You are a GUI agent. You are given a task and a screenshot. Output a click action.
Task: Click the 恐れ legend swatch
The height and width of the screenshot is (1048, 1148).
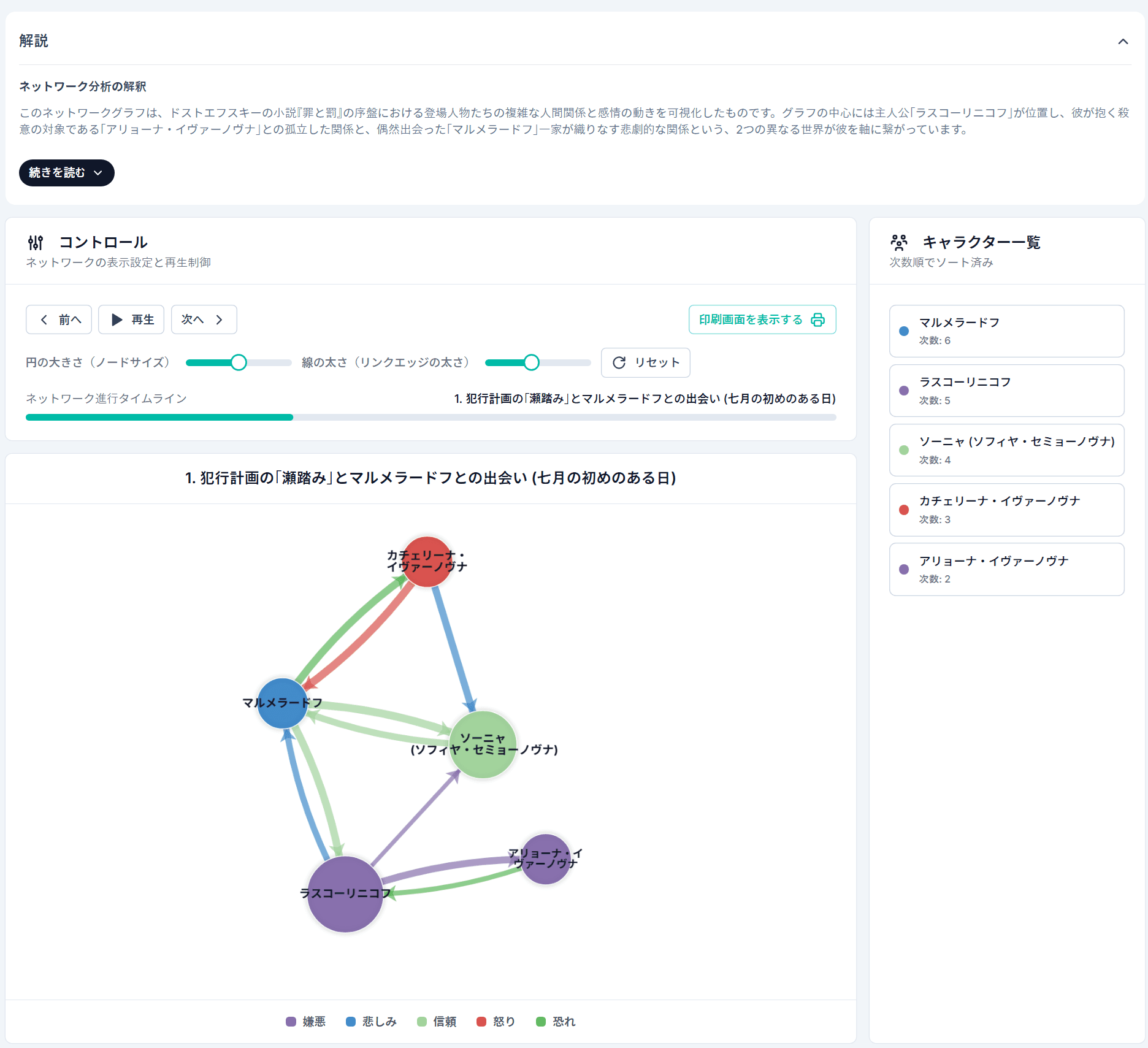click(541, 1022)
